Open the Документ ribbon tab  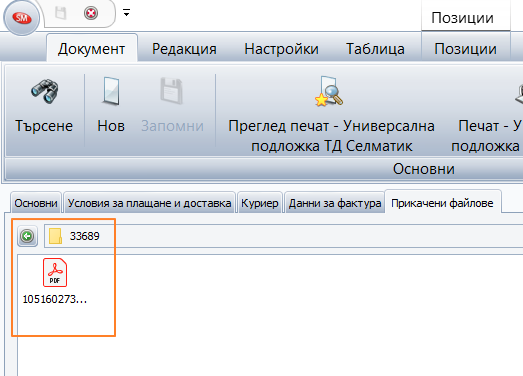92,49
